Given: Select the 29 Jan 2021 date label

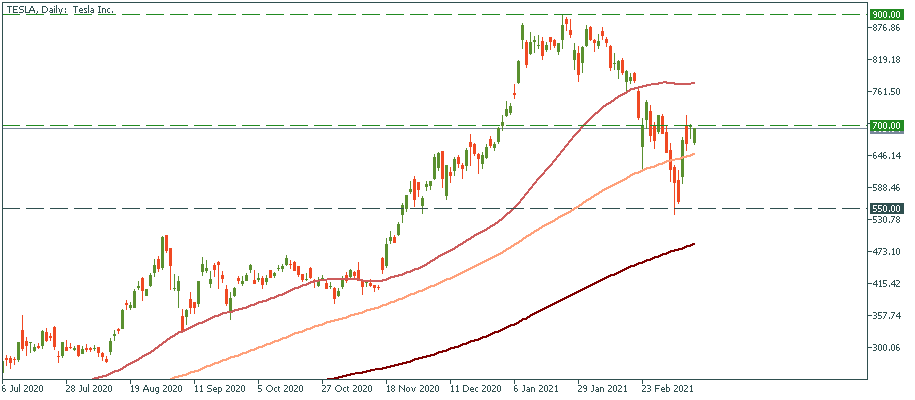Looking at the screenshot, I should (x=605, y=388).
